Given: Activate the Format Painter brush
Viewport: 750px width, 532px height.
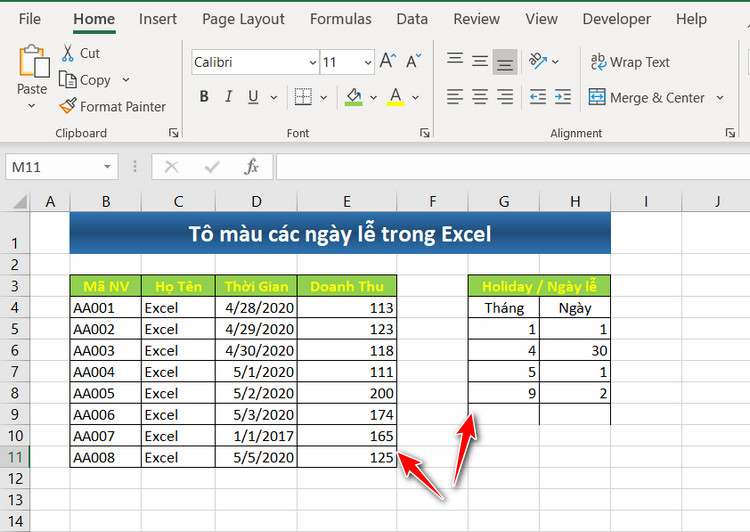Looking at the screenshot, I should 67,106.
